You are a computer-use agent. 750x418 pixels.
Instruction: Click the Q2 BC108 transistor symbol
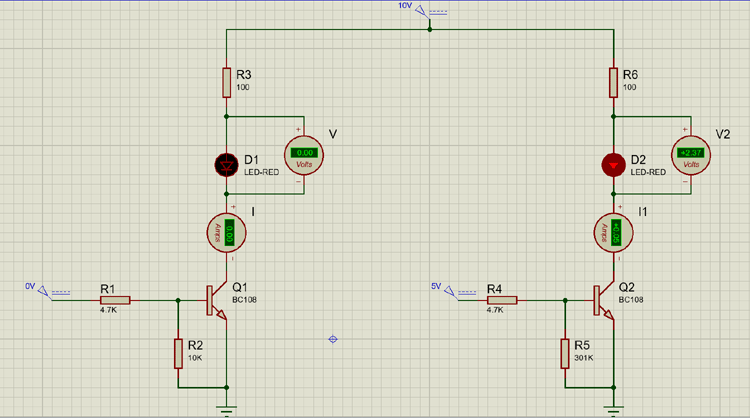click(602, 299)
